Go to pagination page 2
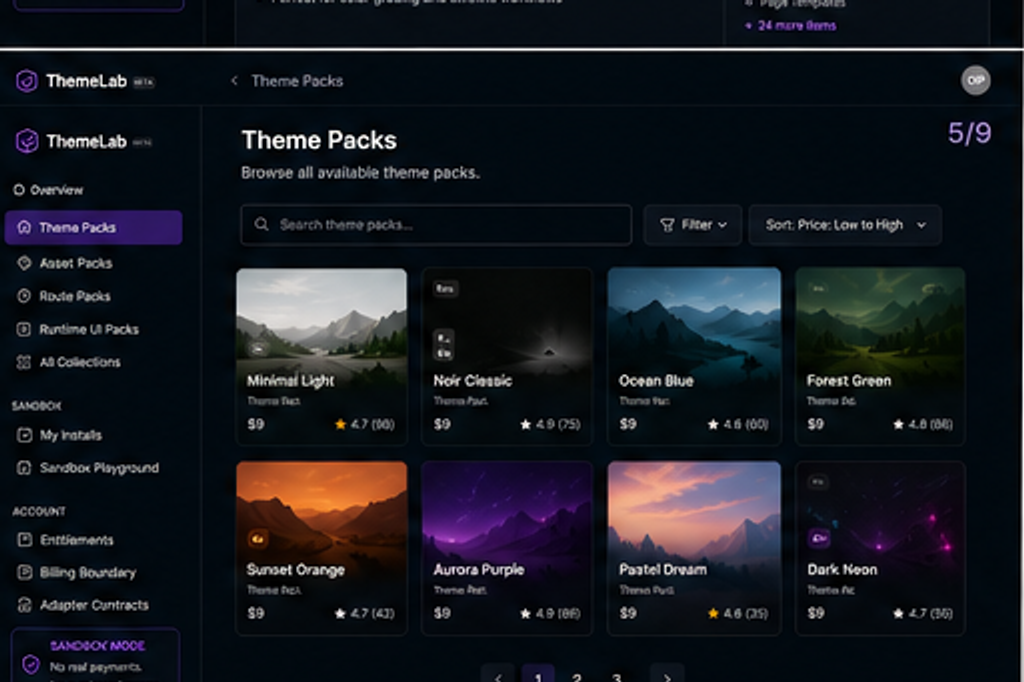The height and width of the screenshot is (682, 1024). tap(577, 677)
